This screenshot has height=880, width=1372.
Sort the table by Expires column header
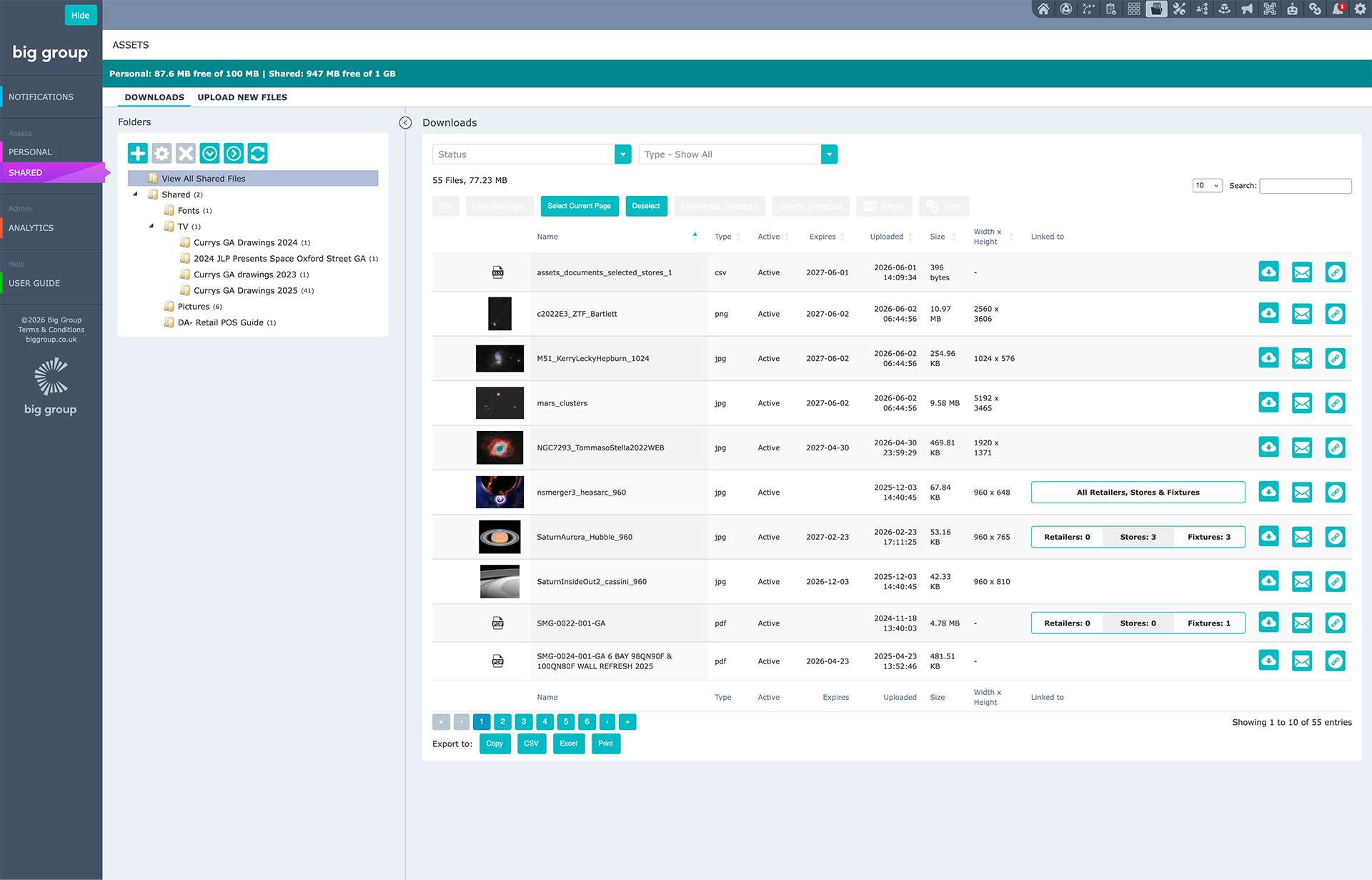(x=822, y=237)
